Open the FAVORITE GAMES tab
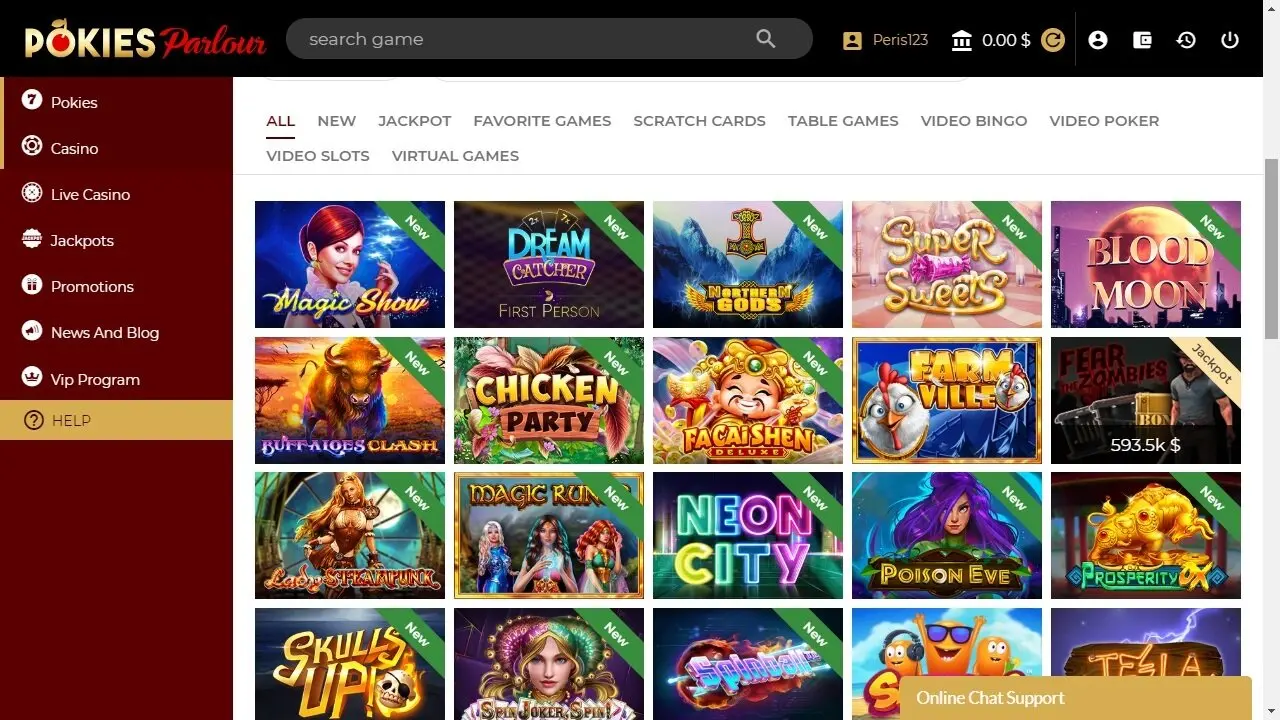 point(542,121)
